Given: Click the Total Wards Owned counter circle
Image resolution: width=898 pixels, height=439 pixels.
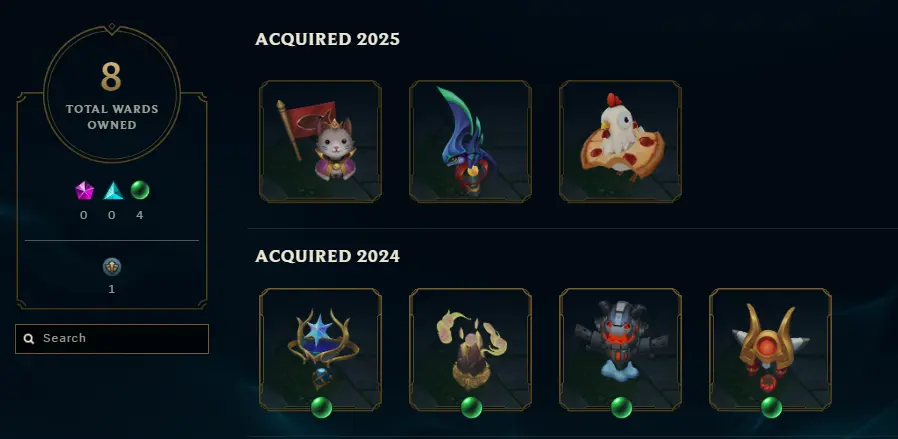Looking at the screenshot, I should (x=112, y=93).
